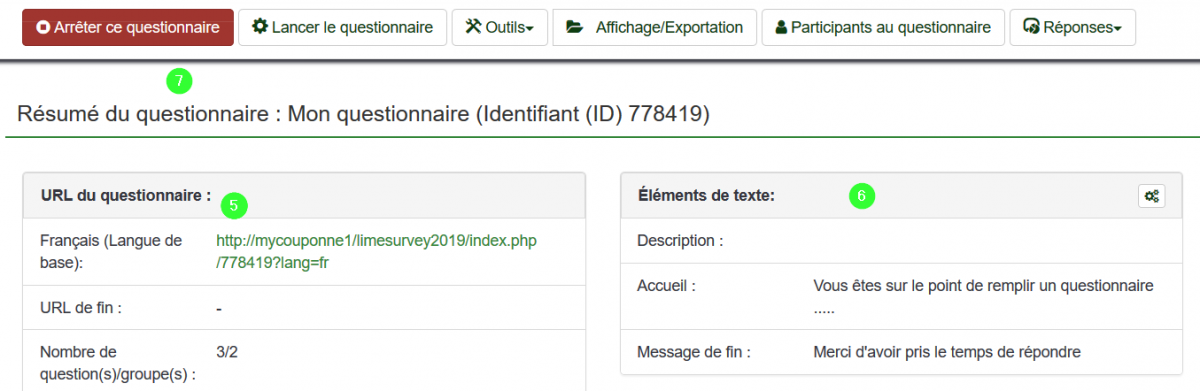Select the URL du questionnaire panel header

click(x=304, y=195)
